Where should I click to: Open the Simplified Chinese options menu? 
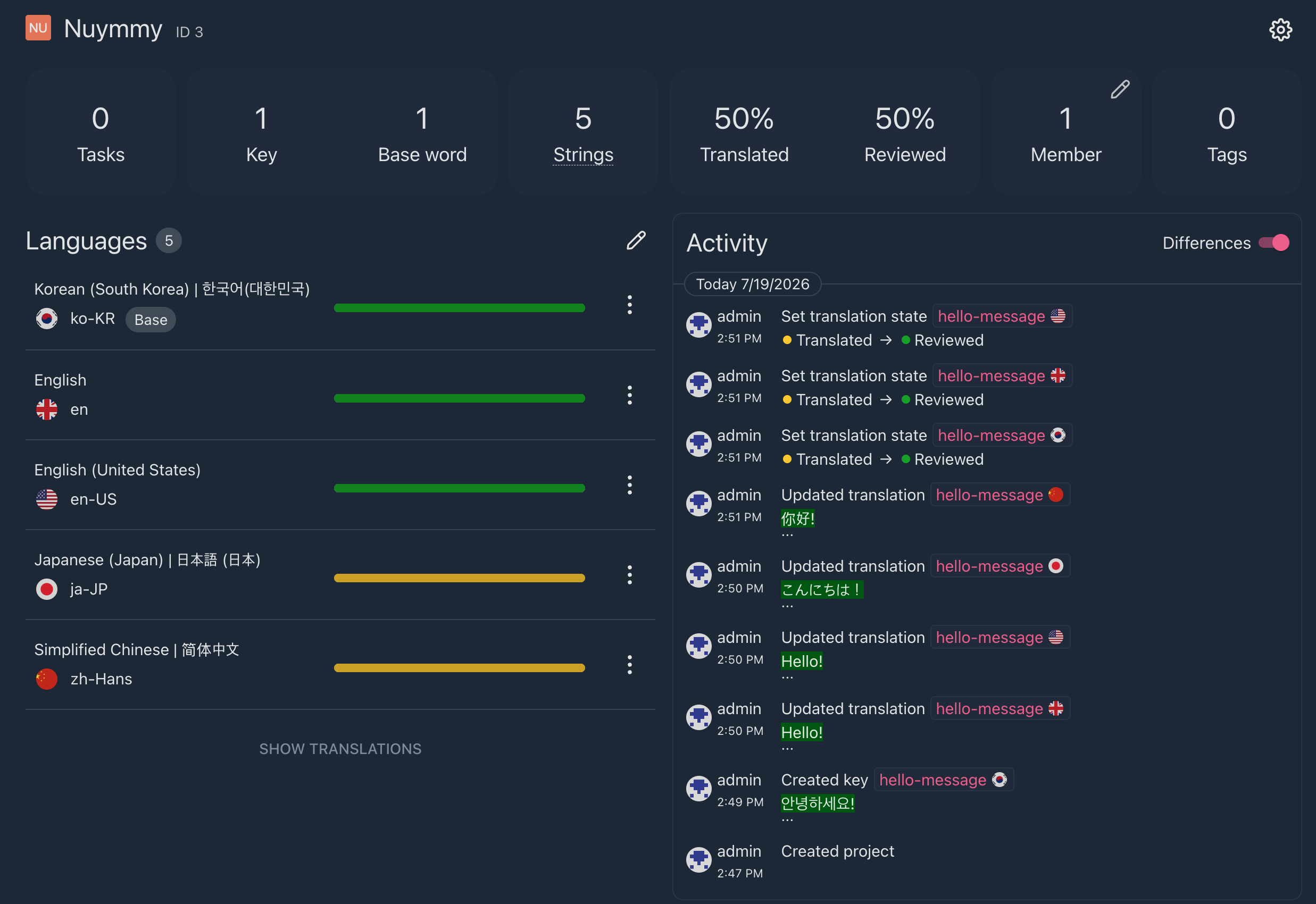tap(629, 664)
